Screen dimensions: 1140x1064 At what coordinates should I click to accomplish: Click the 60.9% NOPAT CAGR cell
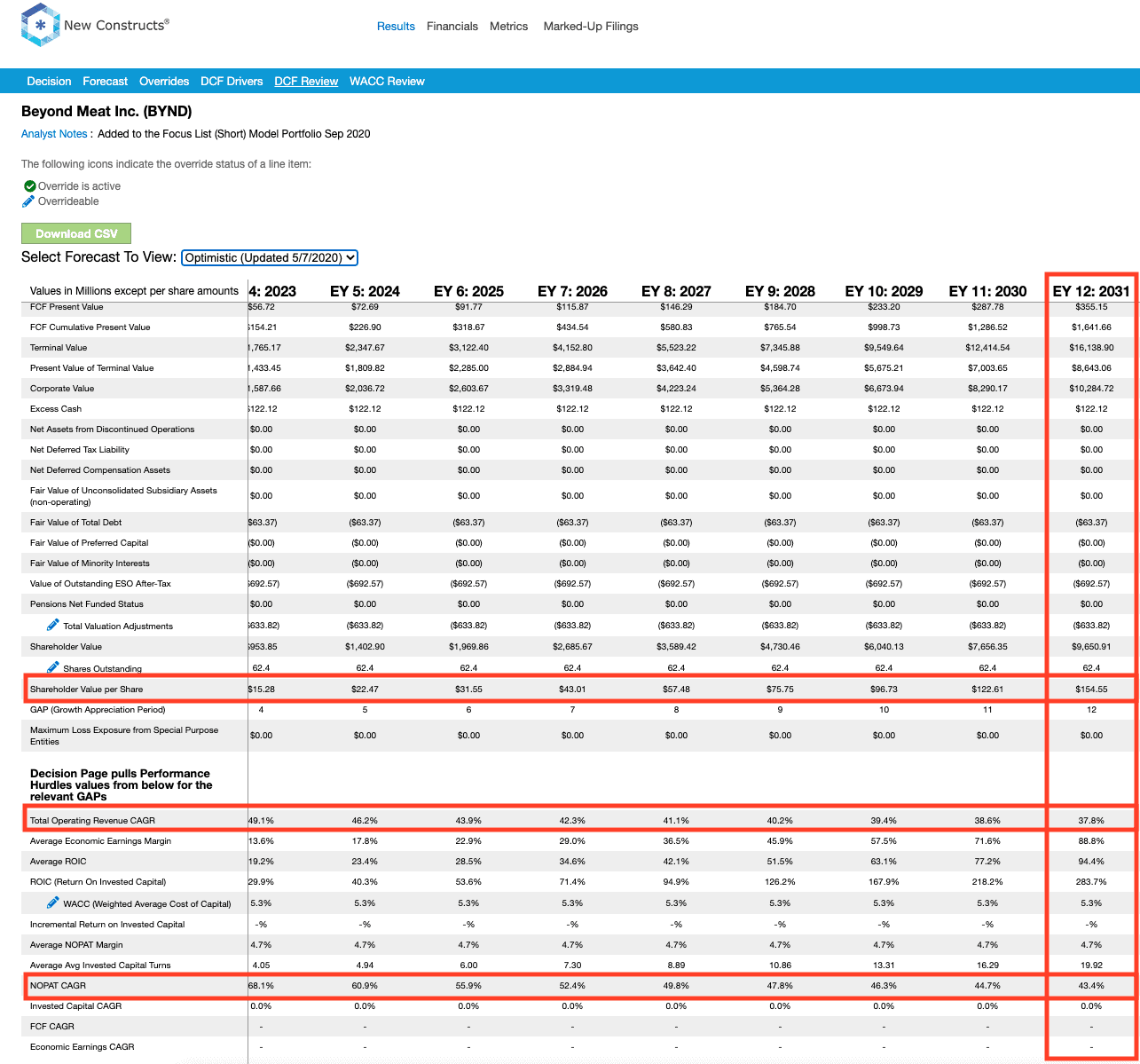[365, 985]
